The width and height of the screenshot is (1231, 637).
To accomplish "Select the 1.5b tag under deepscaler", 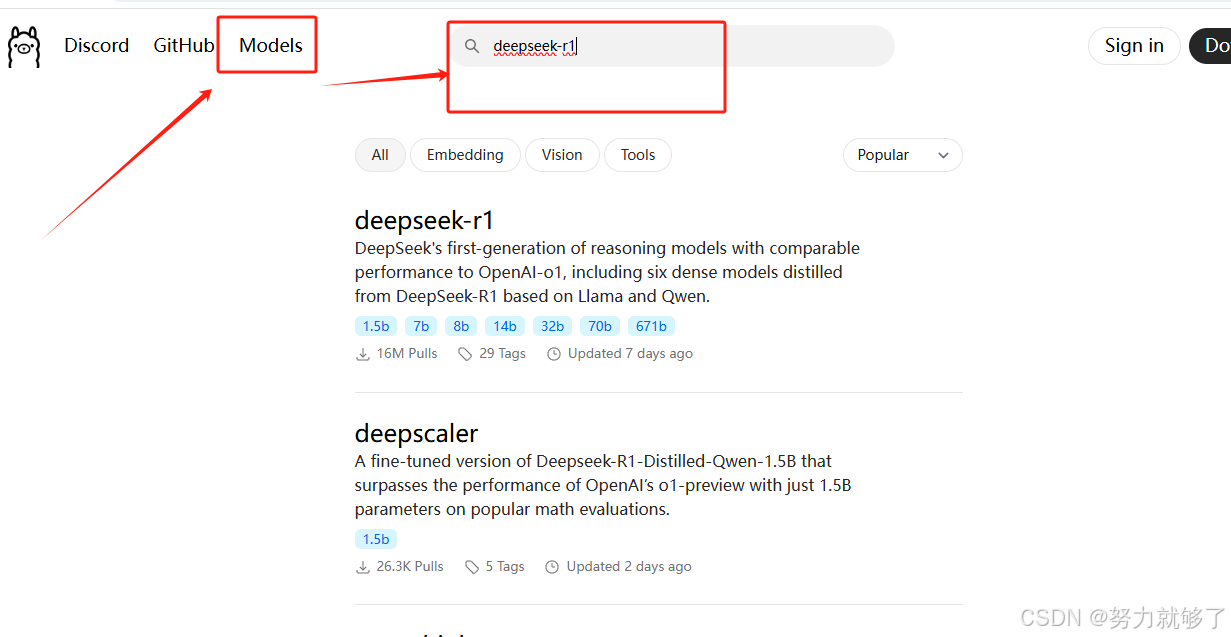I will (376, 539).
